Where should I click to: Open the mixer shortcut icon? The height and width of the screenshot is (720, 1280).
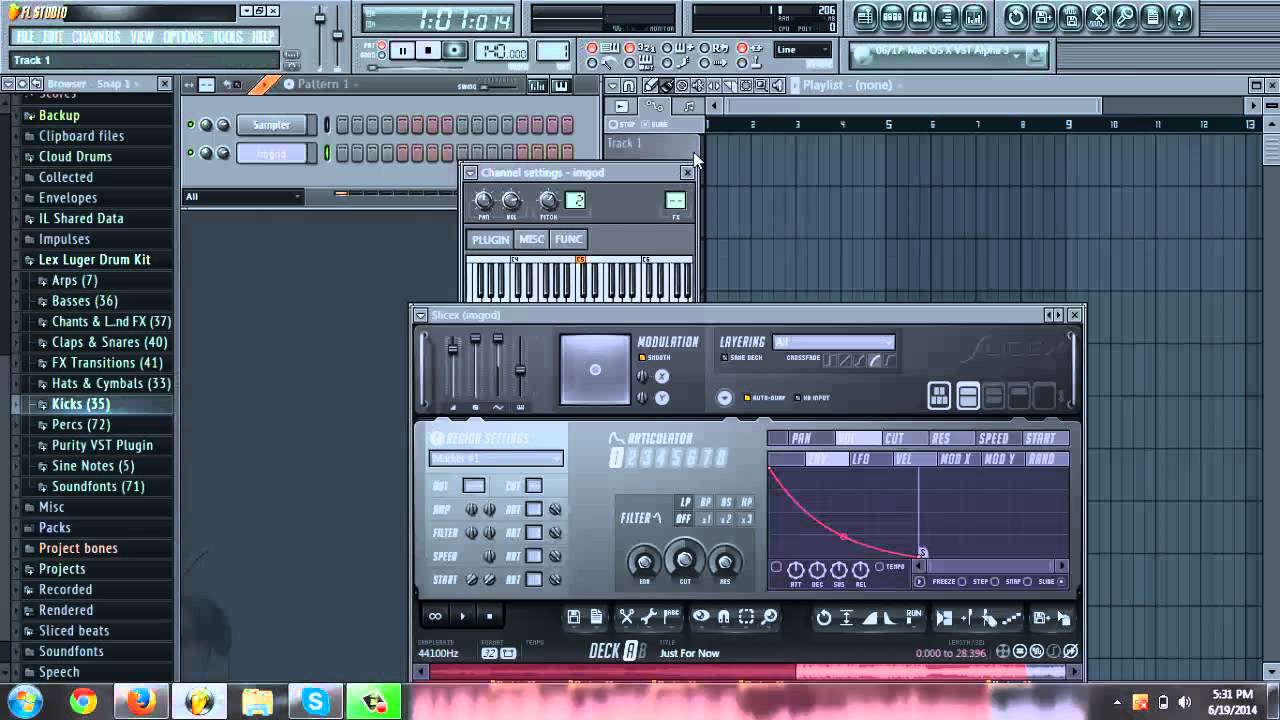pyautogui.click(x=974, y=17)
